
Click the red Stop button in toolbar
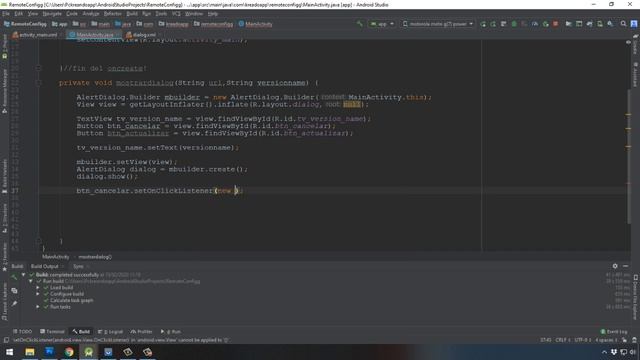point(556,24)
